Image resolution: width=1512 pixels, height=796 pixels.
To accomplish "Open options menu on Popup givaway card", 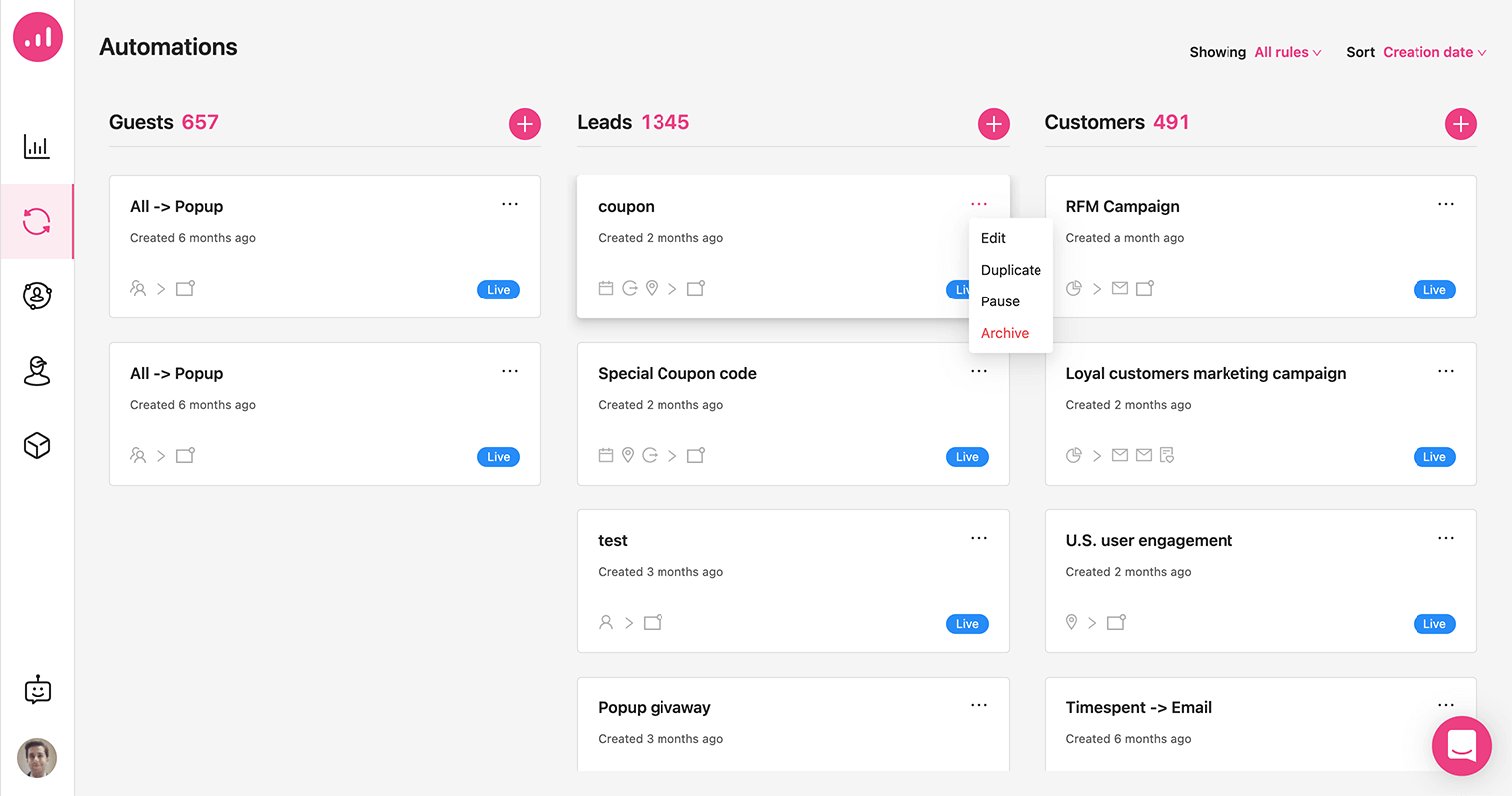I will click(x=979, y=705).
